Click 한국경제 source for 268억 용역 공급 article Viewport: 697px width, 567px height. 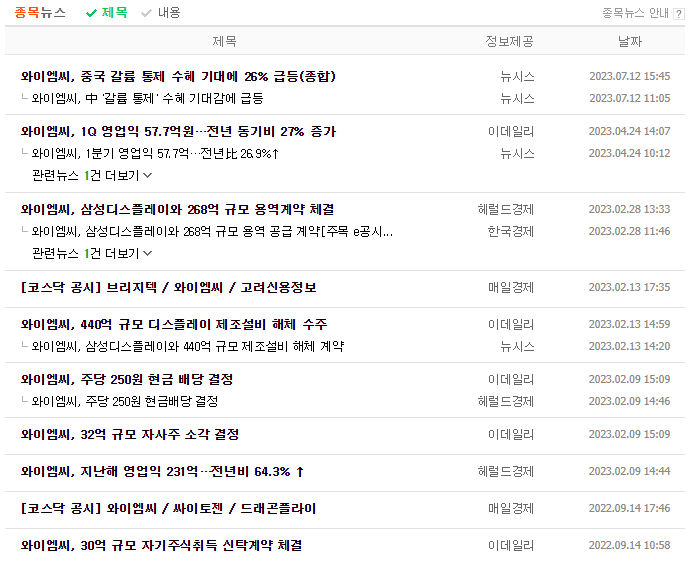pos(511,231)
